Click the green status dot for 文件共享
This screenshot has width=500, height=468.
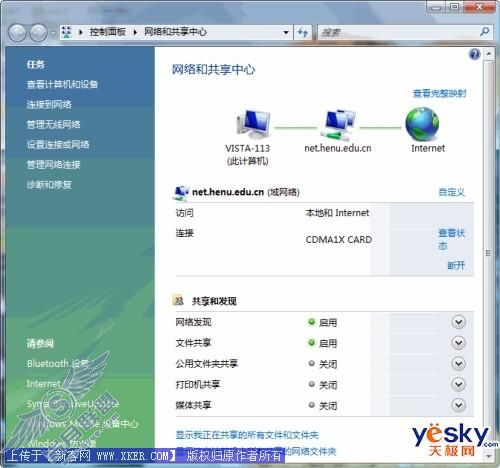tap(311, 343)
